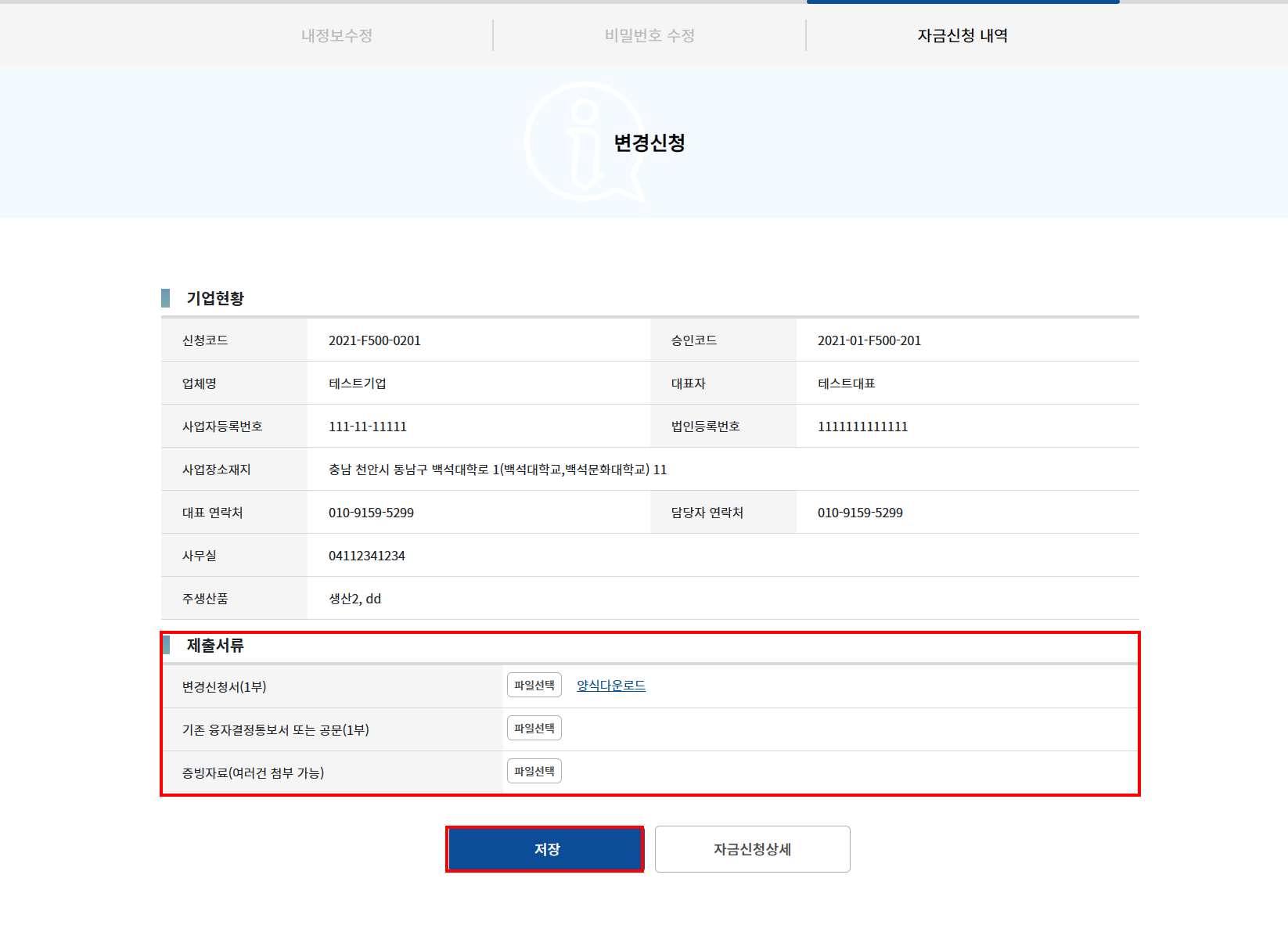This screenshot has height=936, width=1288.
Task: Click the 대표자 label cell
Action: (x=723, y=383)
